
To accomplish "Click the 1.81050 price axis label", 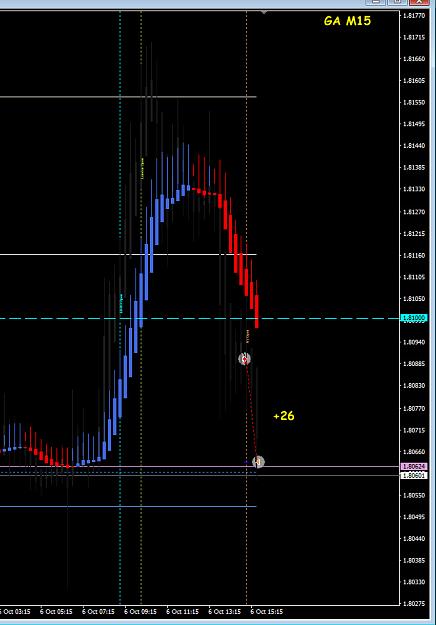I will click(x=414, y=299).
